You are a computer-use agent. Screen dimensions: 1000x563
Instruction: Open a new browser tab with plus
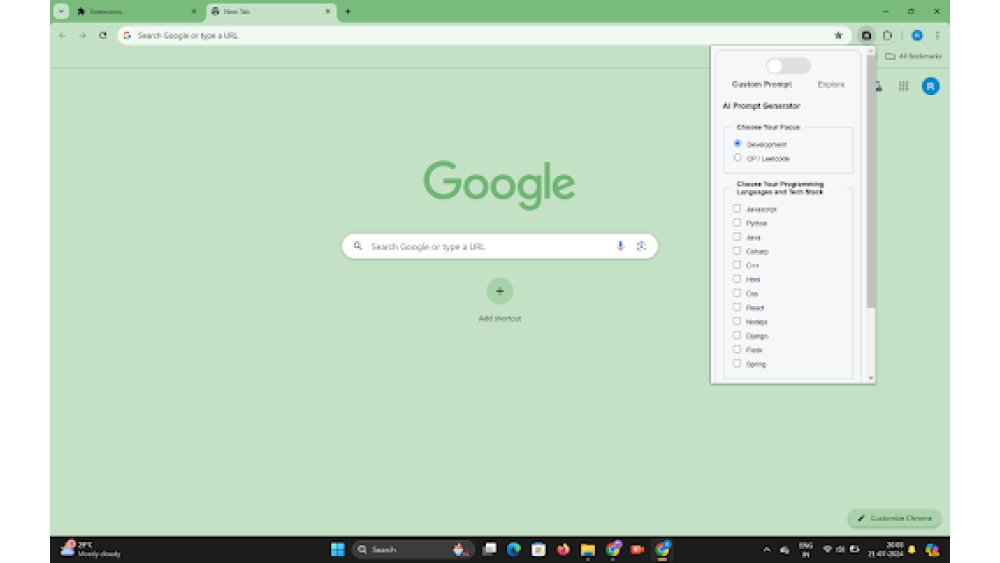click(x=348, y=11)
